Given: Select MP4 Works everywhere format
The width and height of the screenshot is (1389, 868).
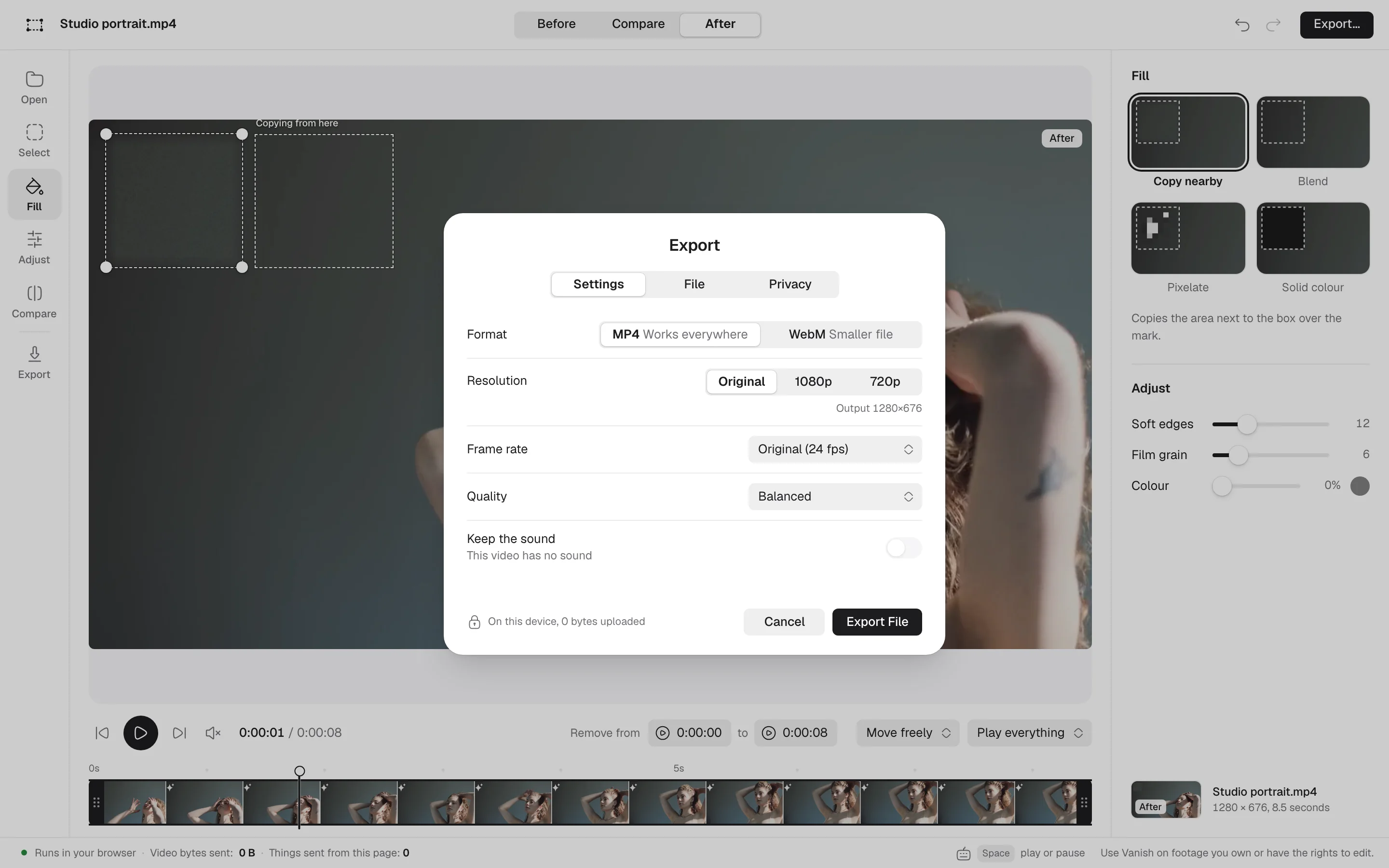Looking at the screenshot, I should pyautogui.click(x=680, y=334).
